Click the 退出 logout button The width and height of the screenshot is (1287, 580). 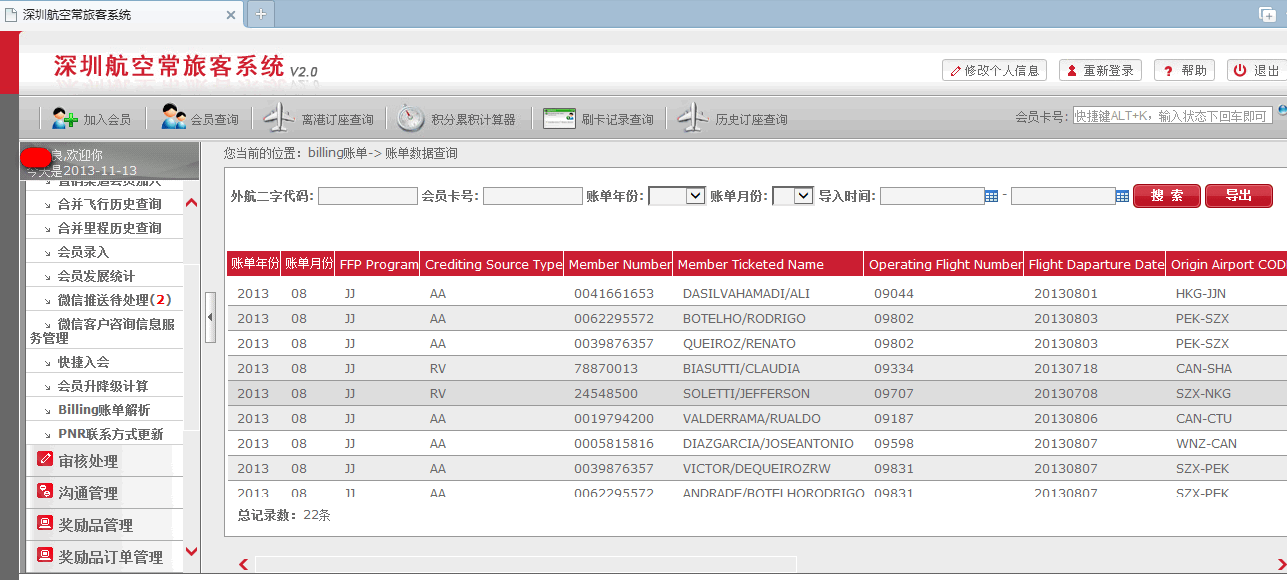(x=1256, y=70)
